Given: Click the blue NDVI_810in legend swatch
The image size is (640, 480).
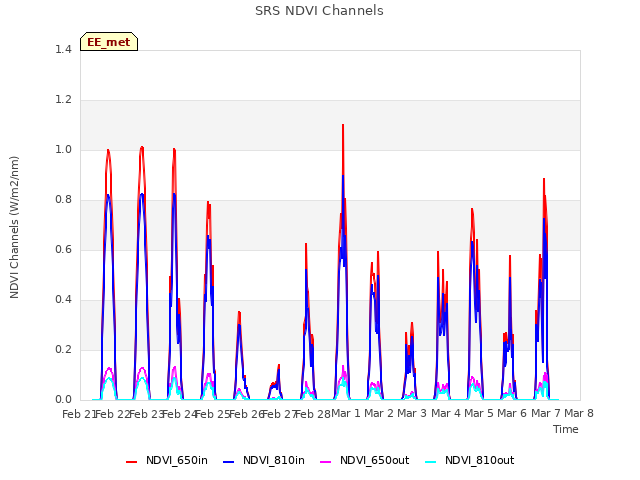Looking at the screenshot, I should pyautogui.click(x=229, y=461).
